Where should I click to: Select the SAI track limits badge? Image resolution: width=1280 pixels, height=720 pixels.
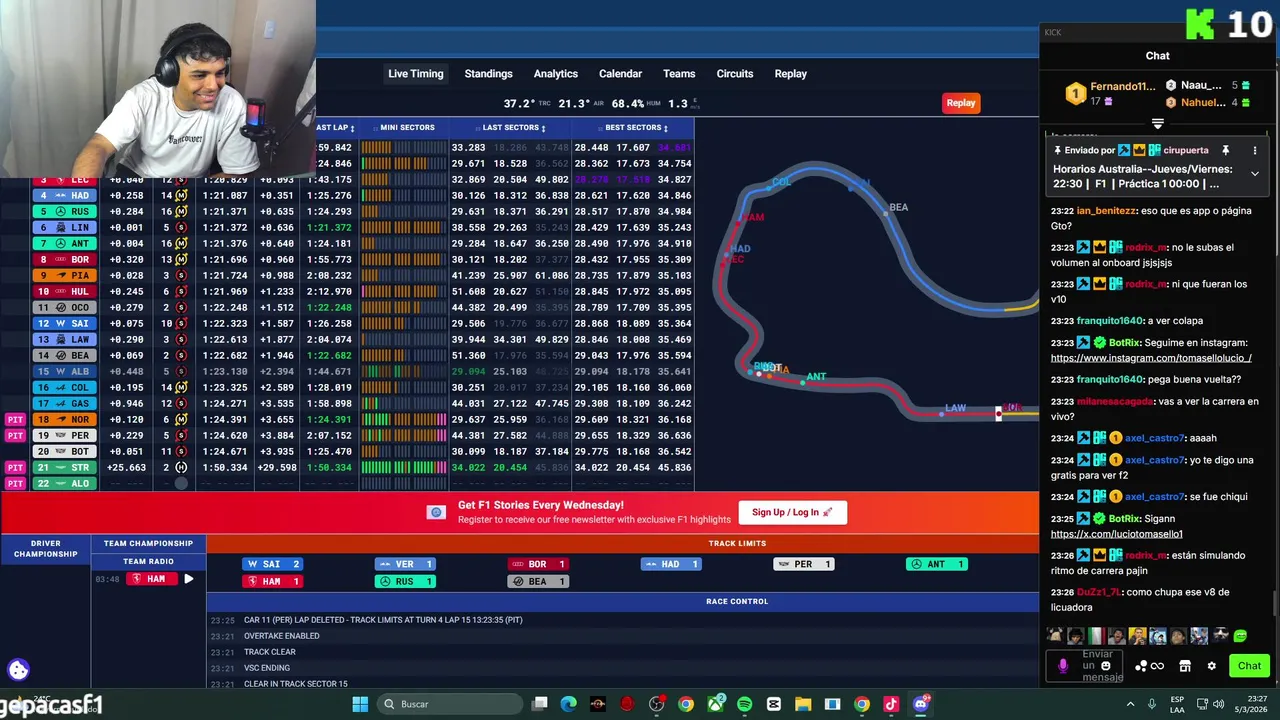273,564
